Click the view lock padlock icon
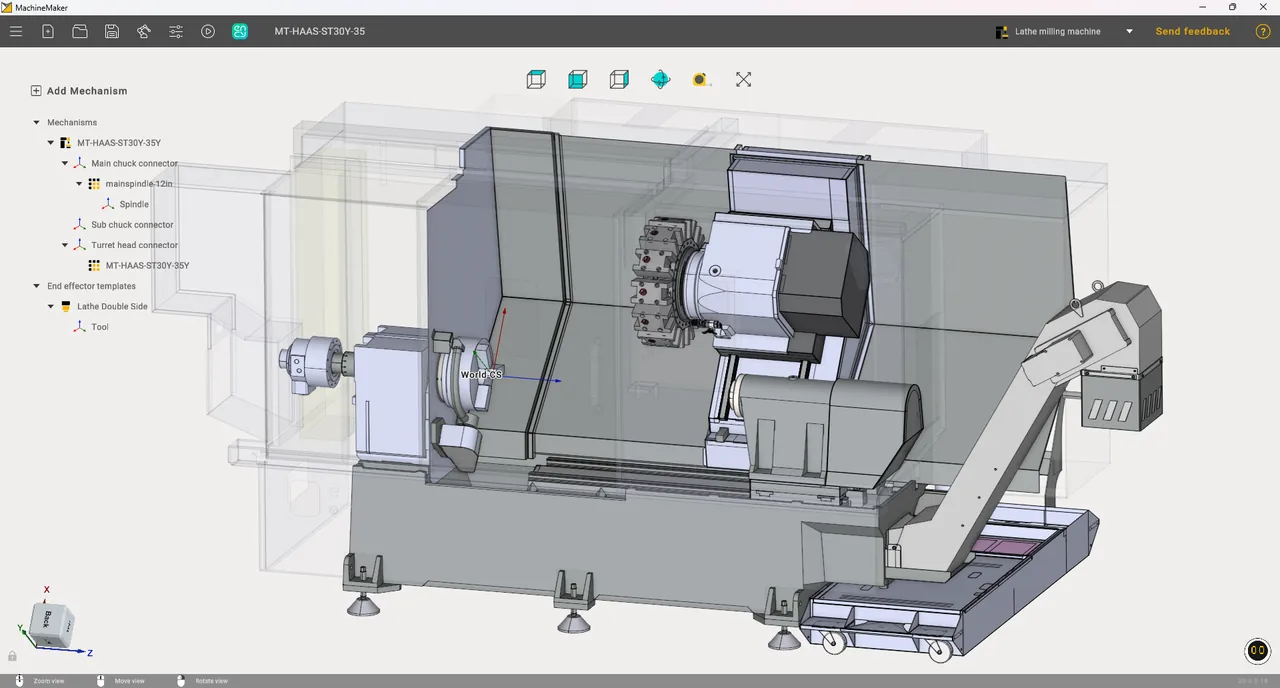 (12, 656)
